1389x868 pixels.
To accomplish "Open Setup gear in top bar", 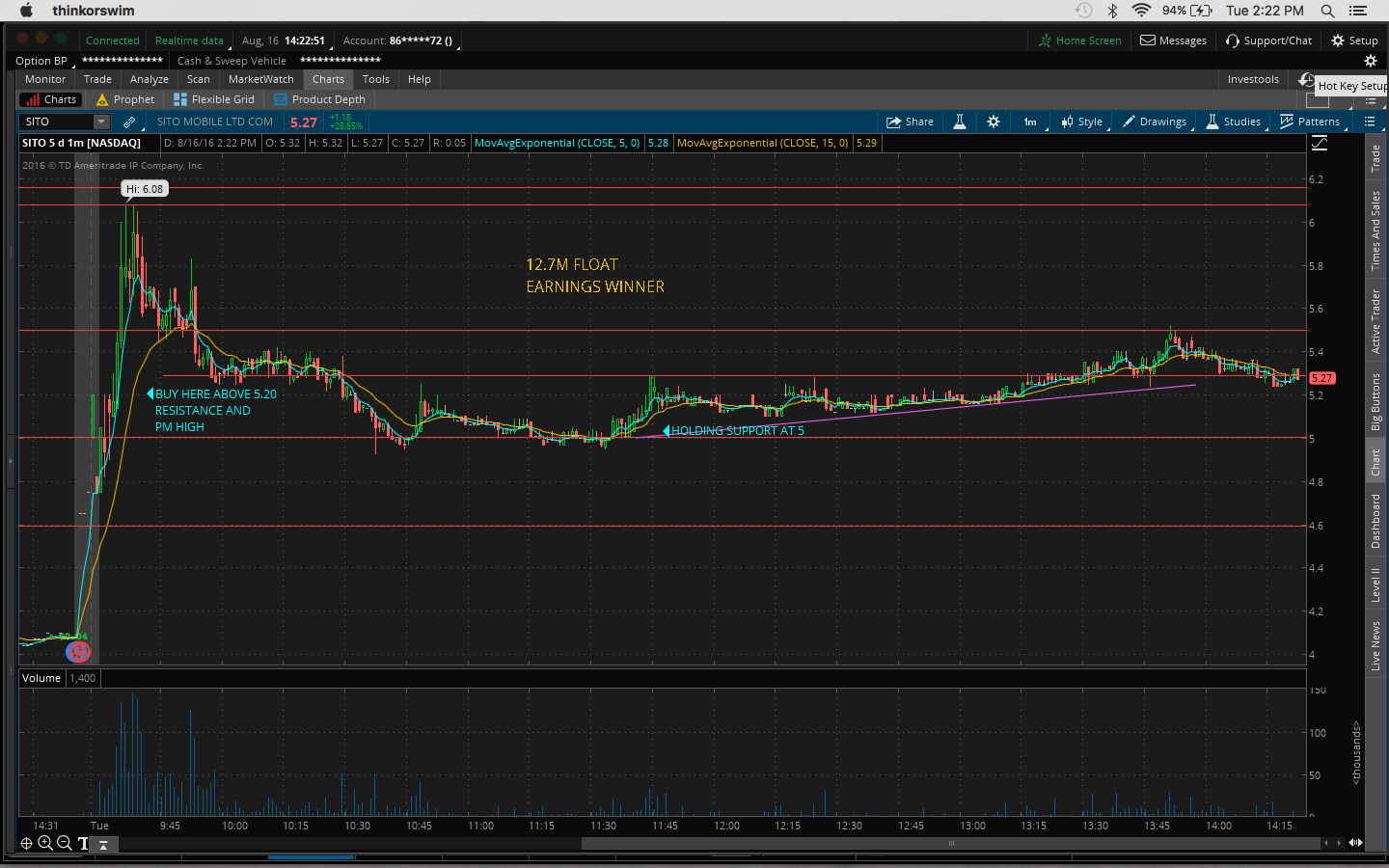I will 1354,41.
